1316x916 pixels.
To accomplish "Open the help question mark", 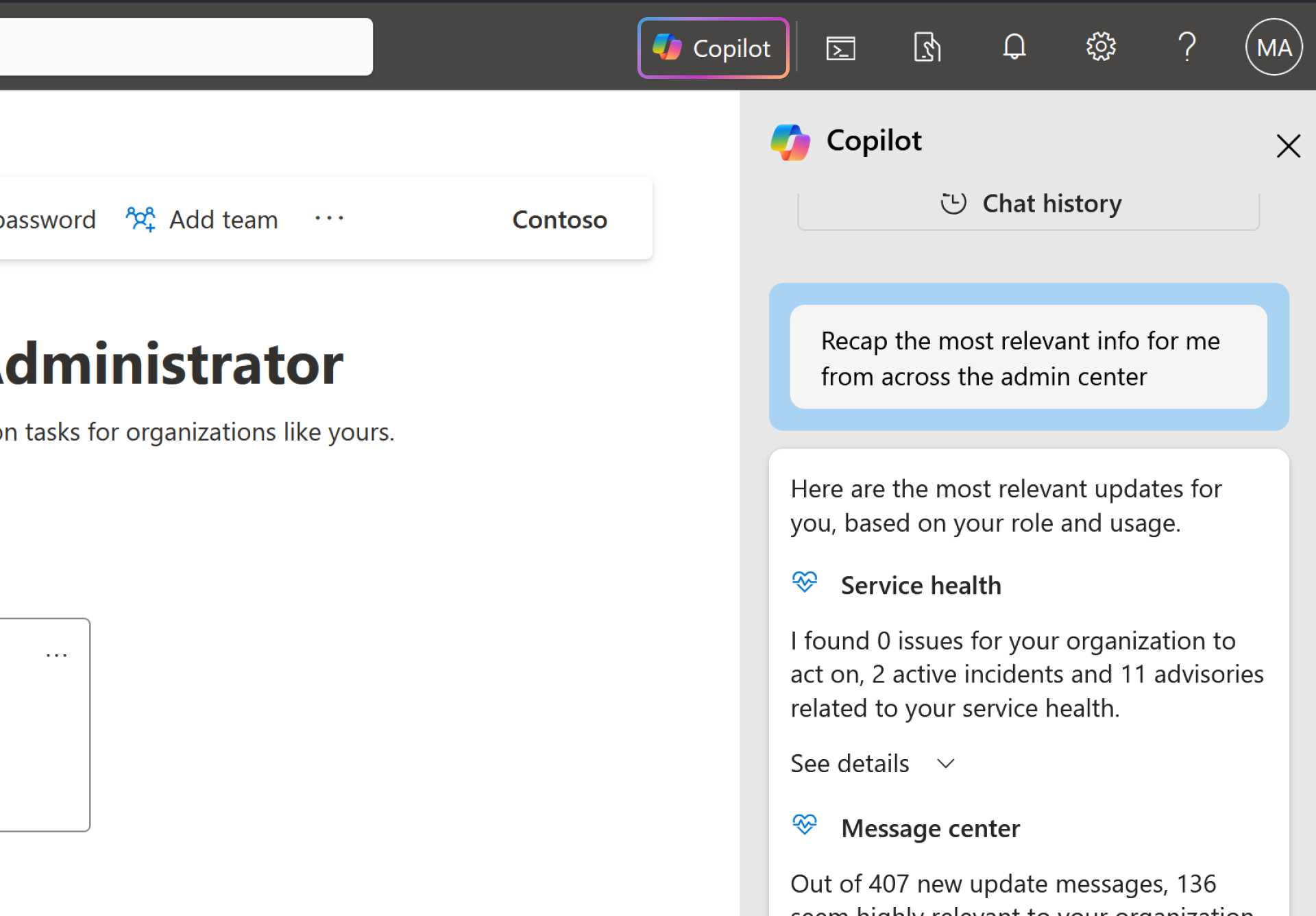I will click(x=1187, y=47).
